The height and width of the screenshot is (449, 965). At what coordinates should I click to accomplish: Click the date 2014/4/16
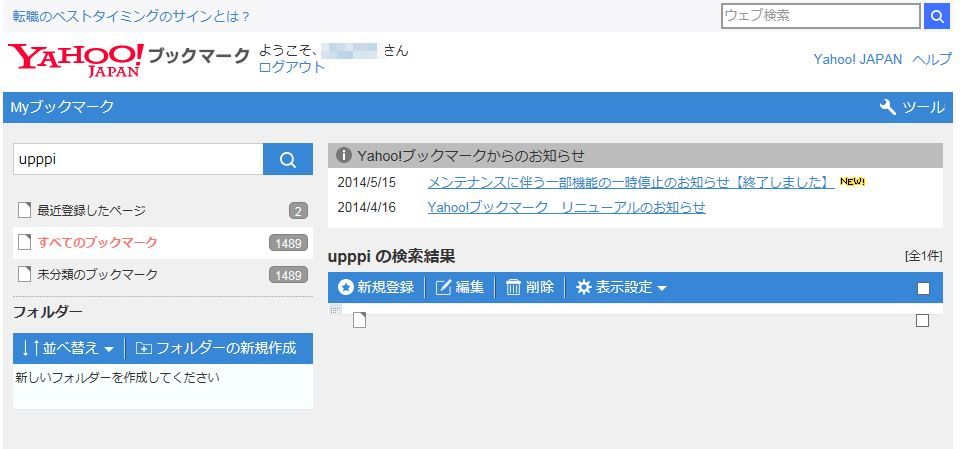click(367, 207)
